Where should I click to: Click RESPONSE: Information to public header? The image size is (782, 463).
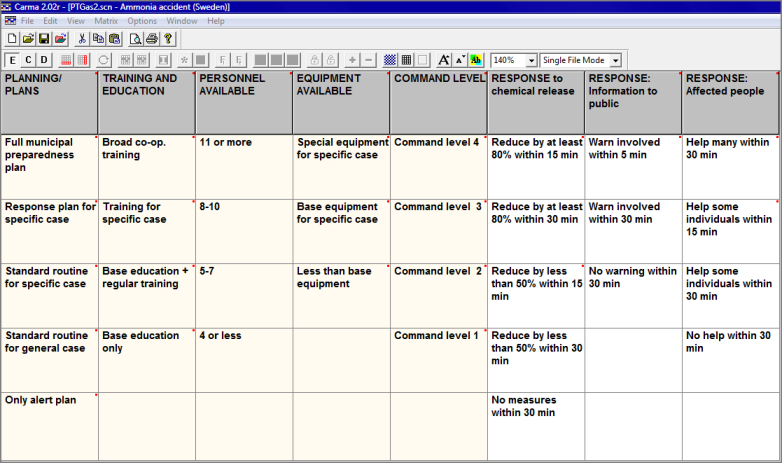pos(633,103)
